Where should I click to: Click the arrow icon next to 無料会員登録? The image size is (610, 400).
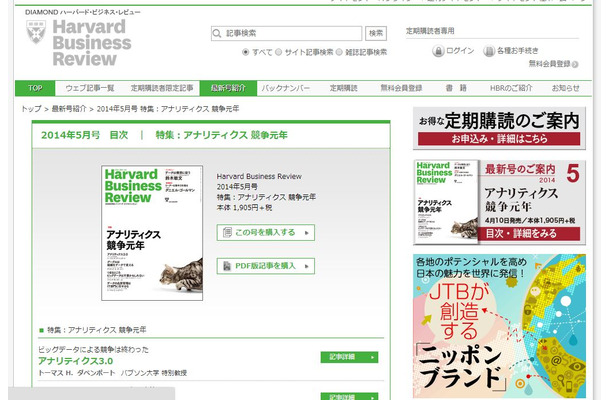pos(575,64)
